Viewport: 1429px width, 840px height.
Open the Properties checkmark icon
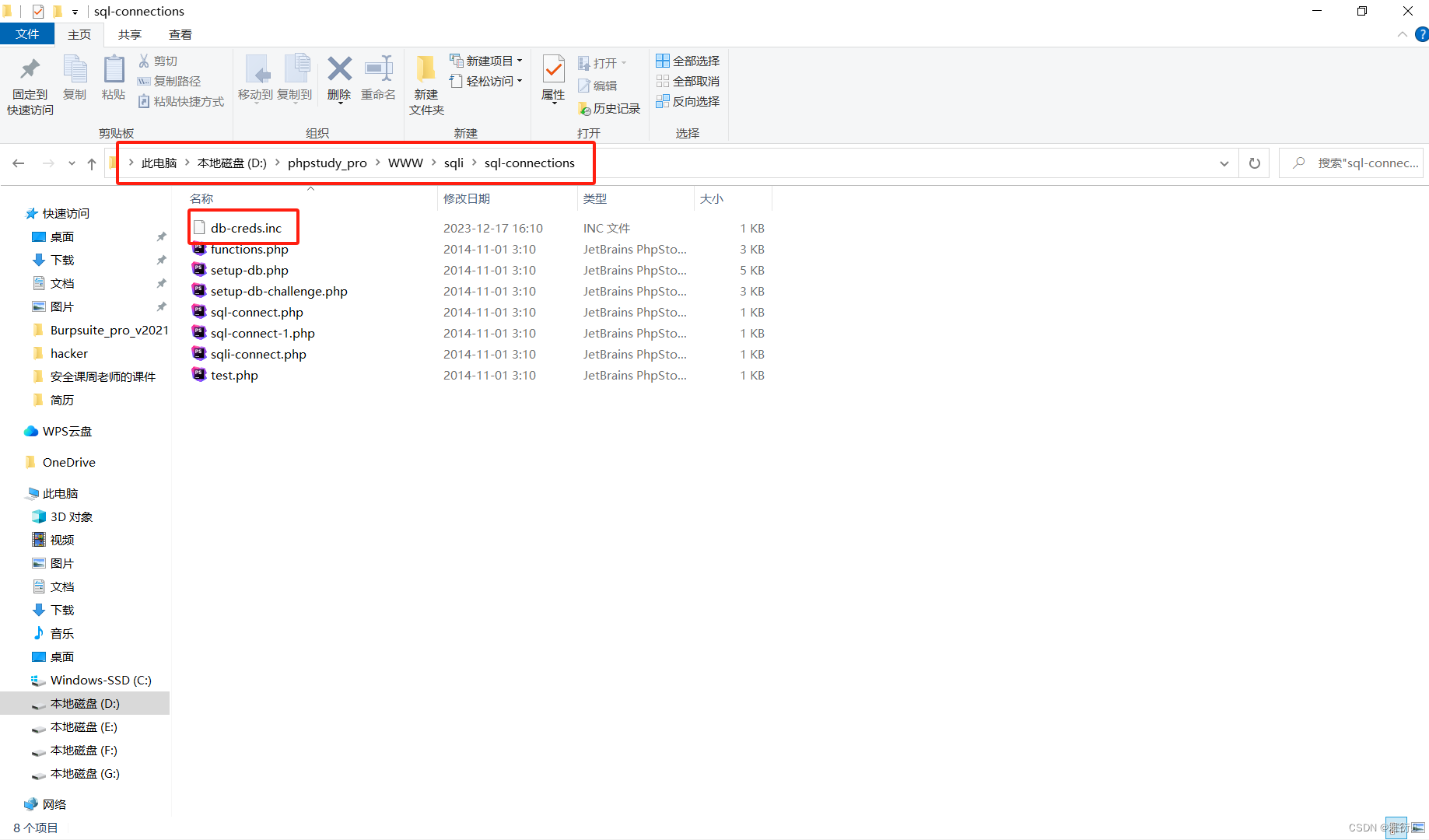(553, 69)
